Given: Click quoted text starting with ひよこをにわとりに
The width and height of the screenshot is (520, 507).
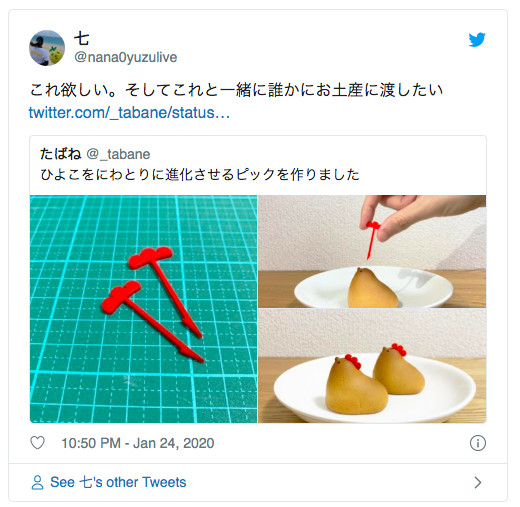Looking at the screenshot, I should 200,175.
